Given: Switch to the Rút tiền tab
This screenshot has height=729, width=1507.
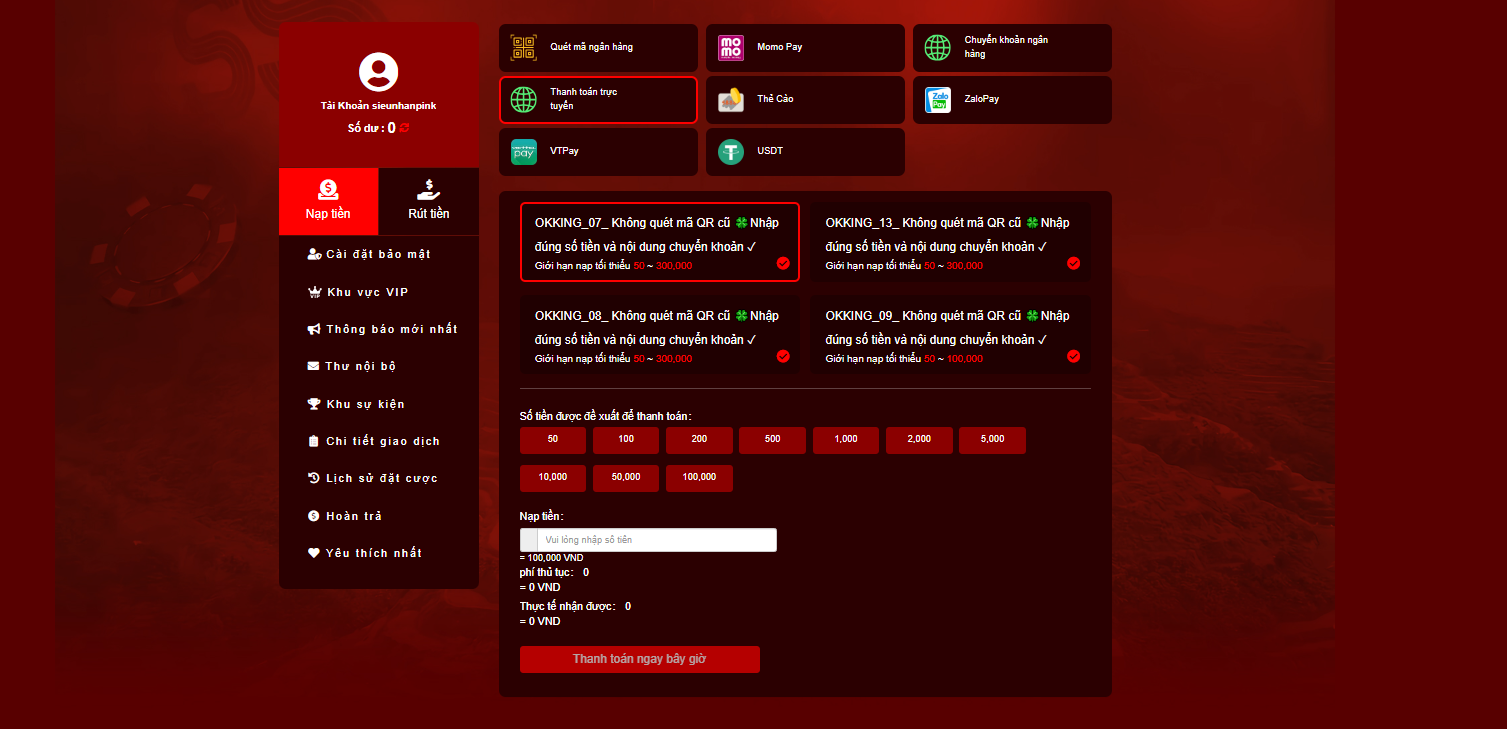Looking at the screenshot, I should click(x=429, y=202).
